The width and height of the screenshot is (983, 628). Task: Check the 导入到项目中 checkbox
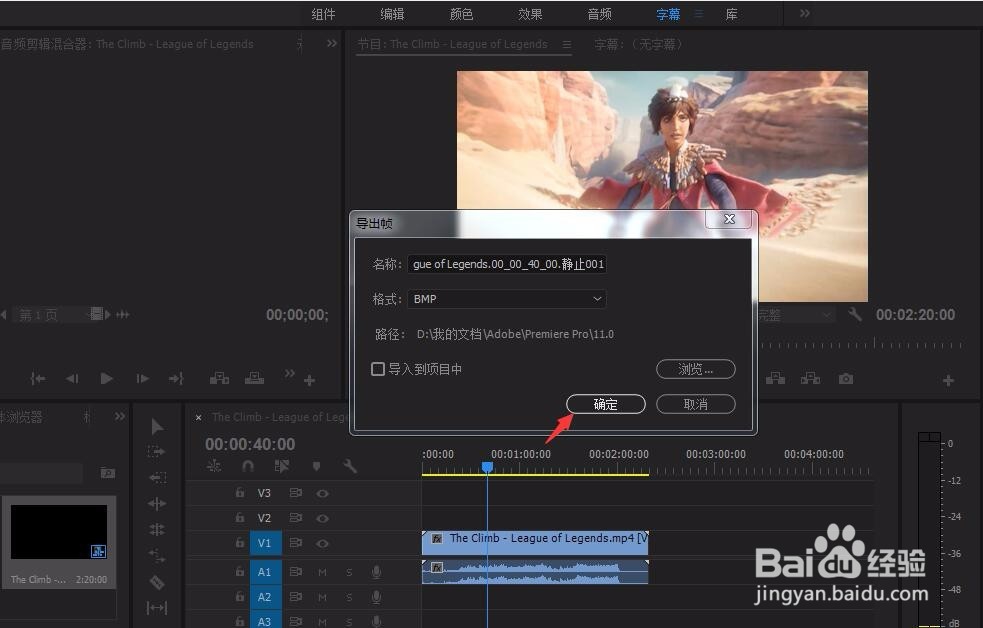(378, 369)
